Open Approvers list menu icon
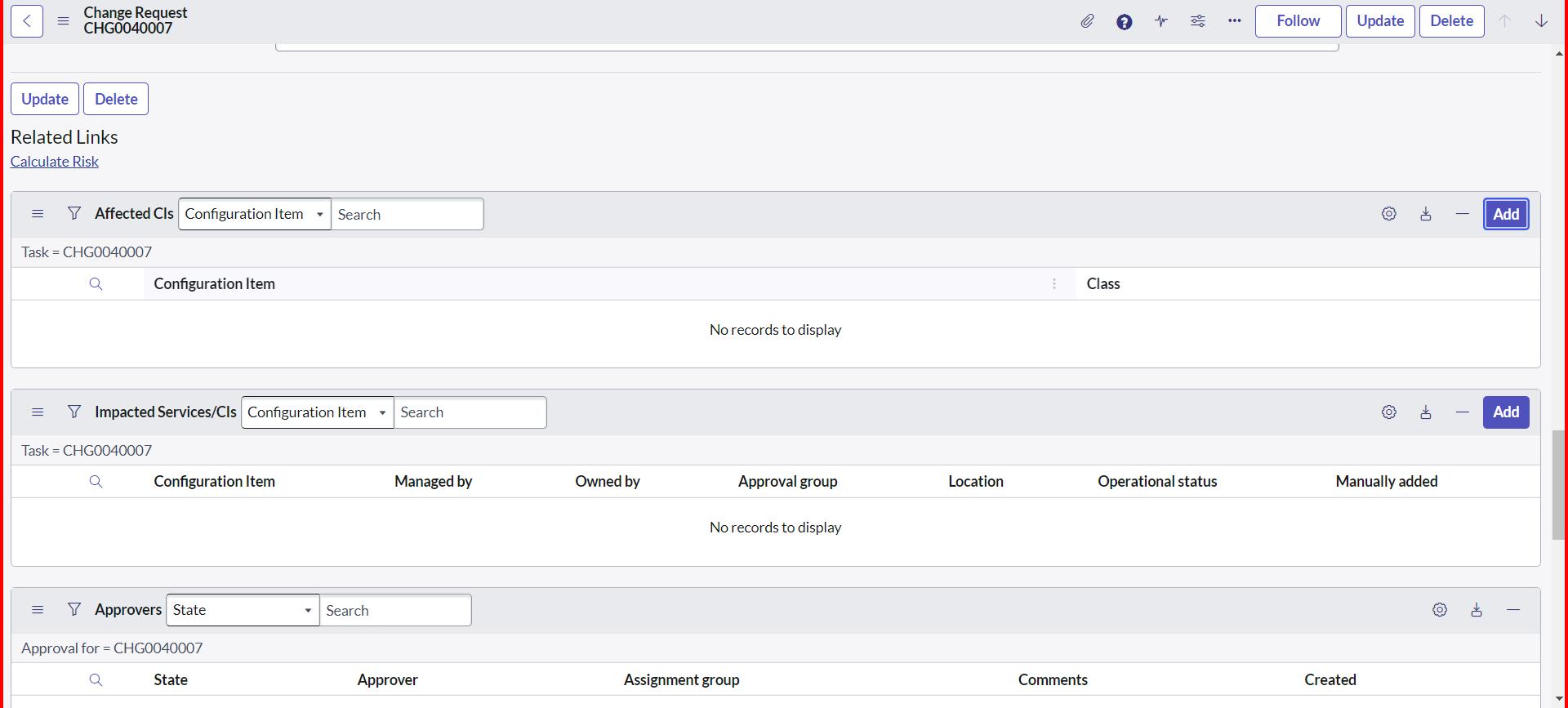 tap(38, 610)
